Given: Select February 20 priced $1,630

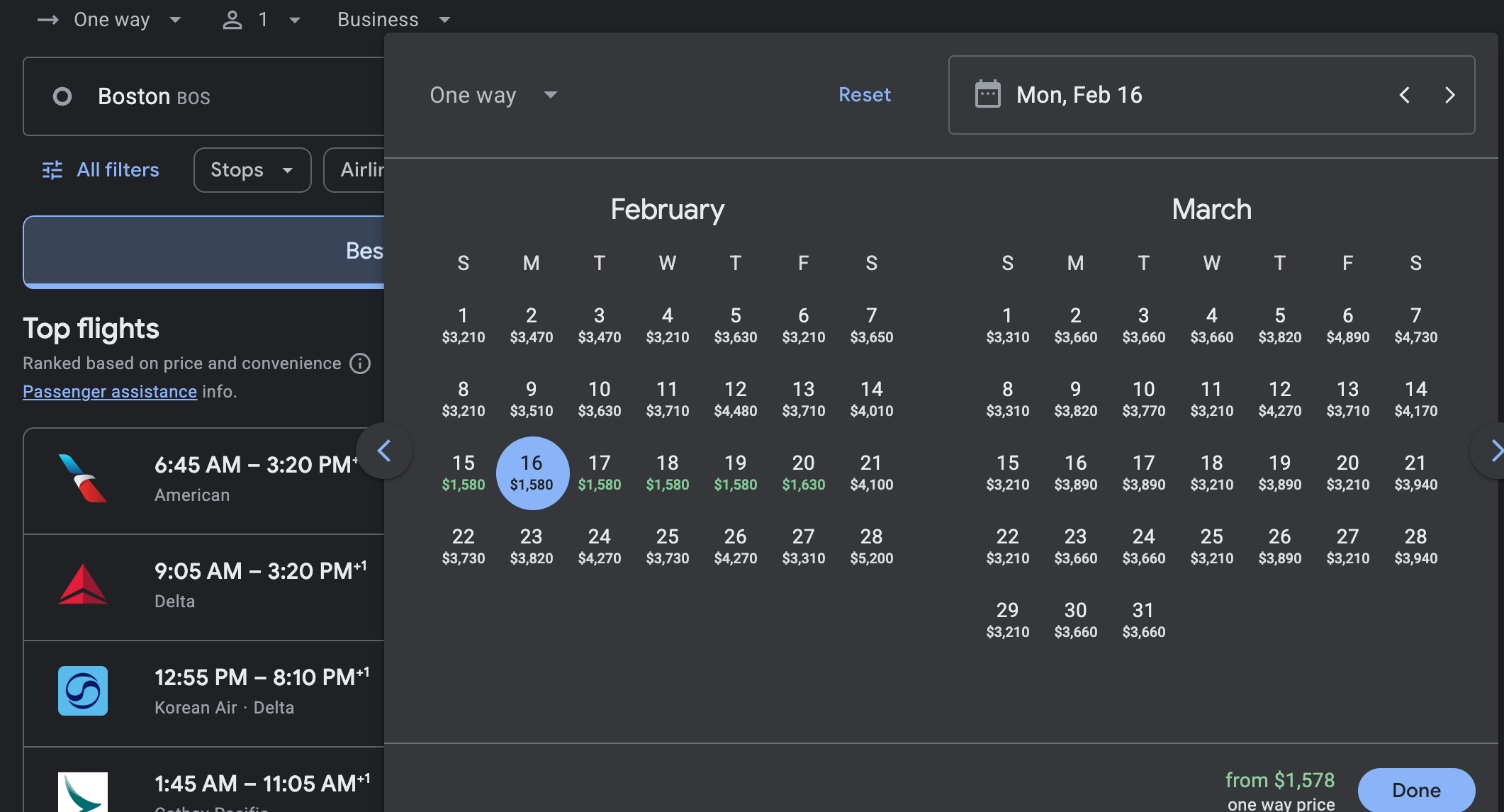Looking at the screenshot, I should click(803, 473).
